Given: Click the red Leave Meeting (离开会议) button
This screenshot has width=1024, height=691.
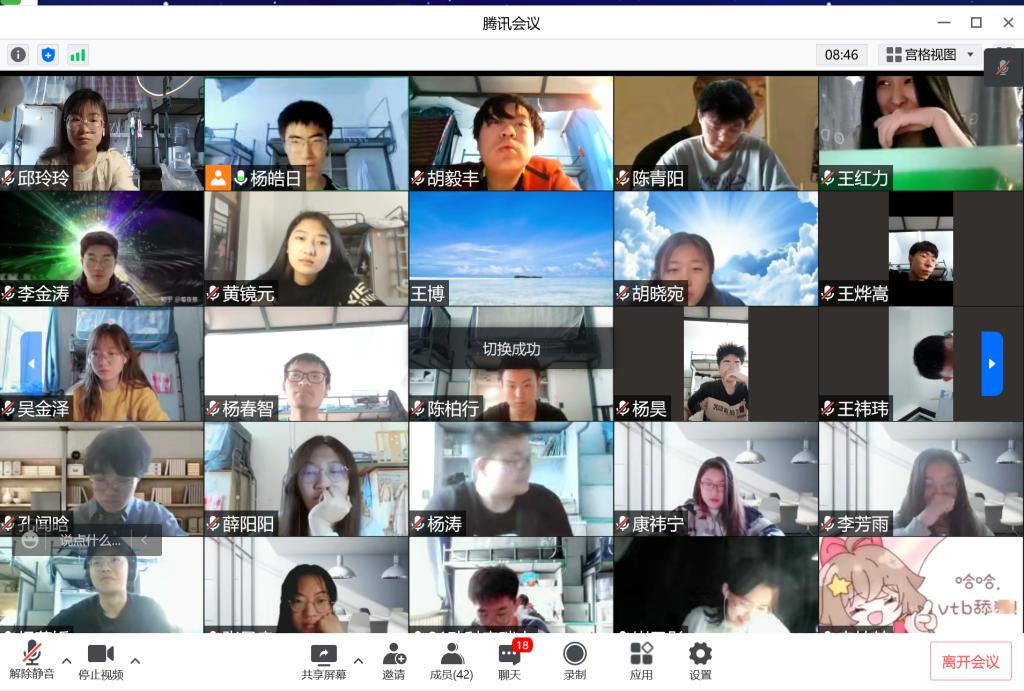Looking at the screenshot, I should click(970, 661).
